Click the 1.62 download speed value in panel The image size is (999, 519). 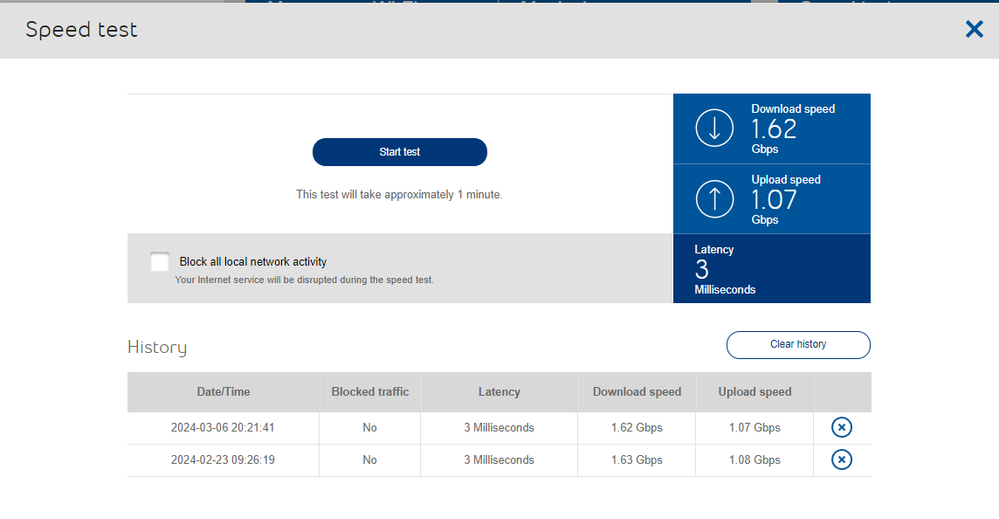point(773,129)
